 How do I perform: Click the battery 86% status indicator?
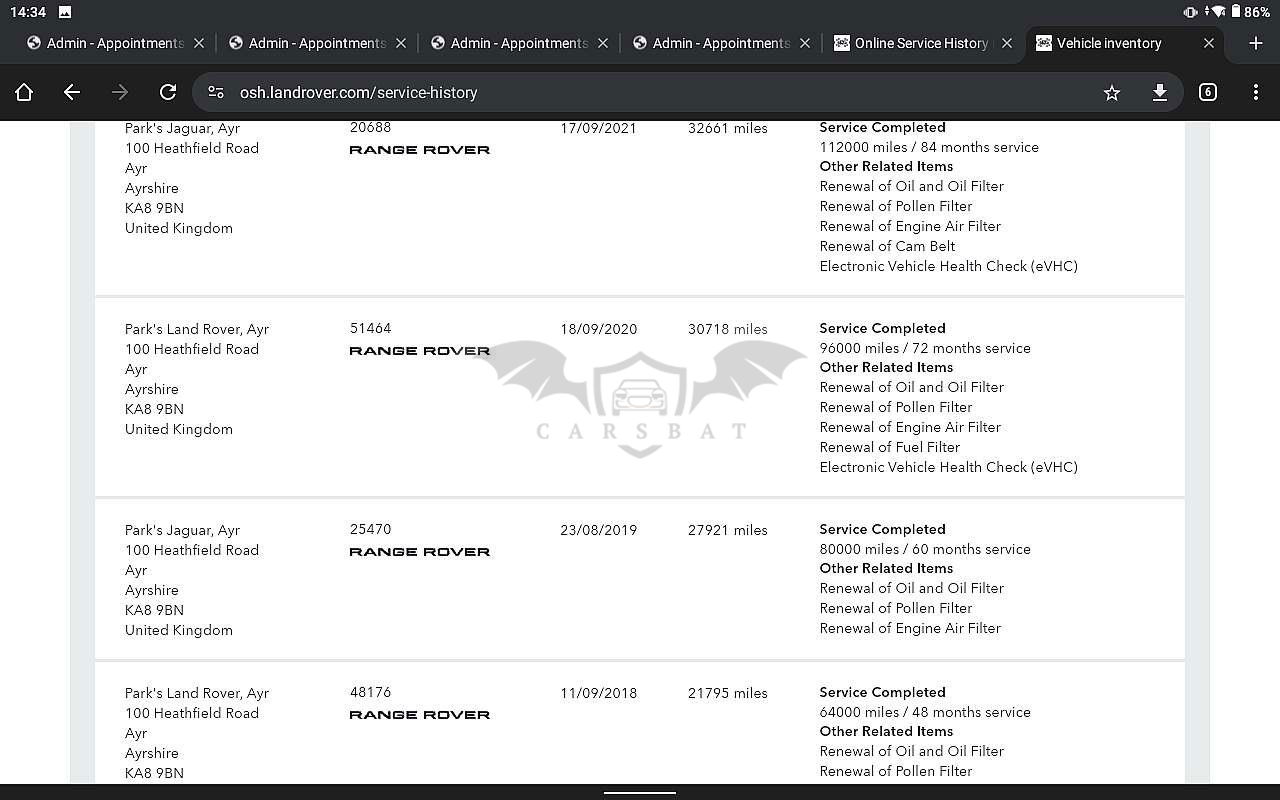tap(1250, 12)
